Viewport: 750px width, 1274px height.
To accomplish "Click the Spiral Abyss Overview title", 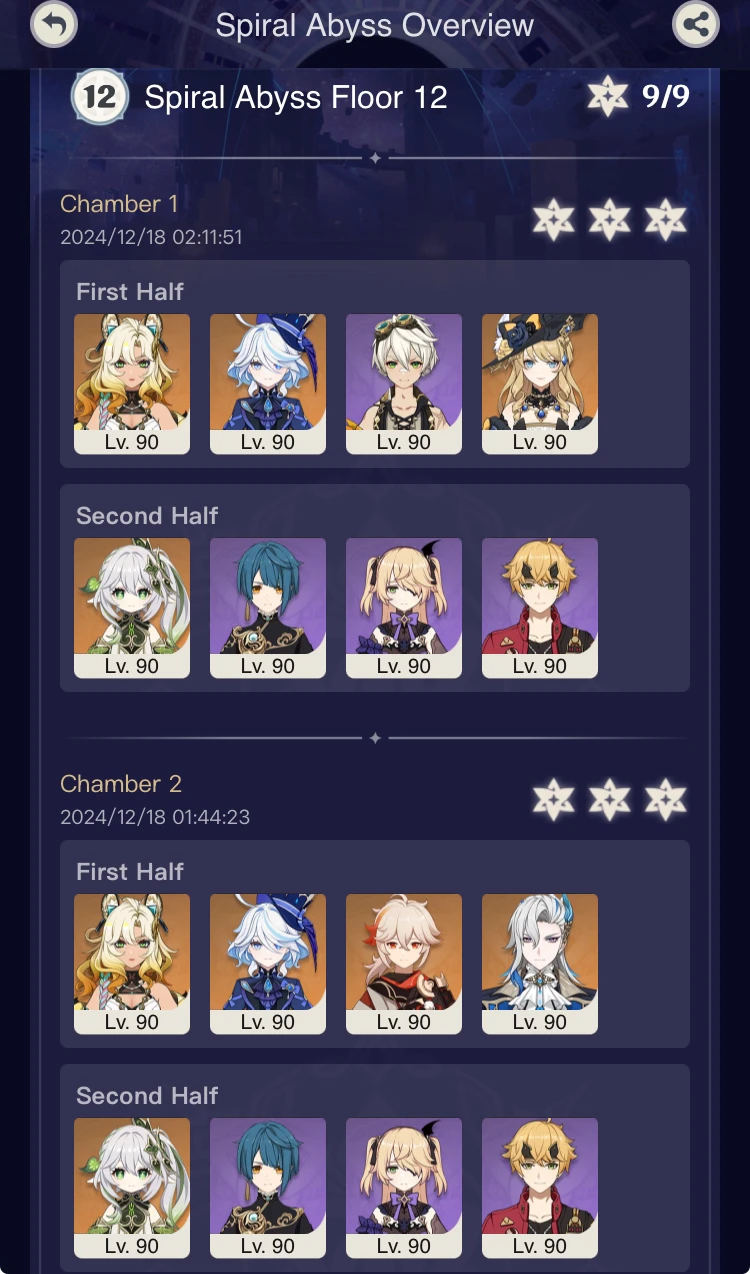I will (375, 26).
